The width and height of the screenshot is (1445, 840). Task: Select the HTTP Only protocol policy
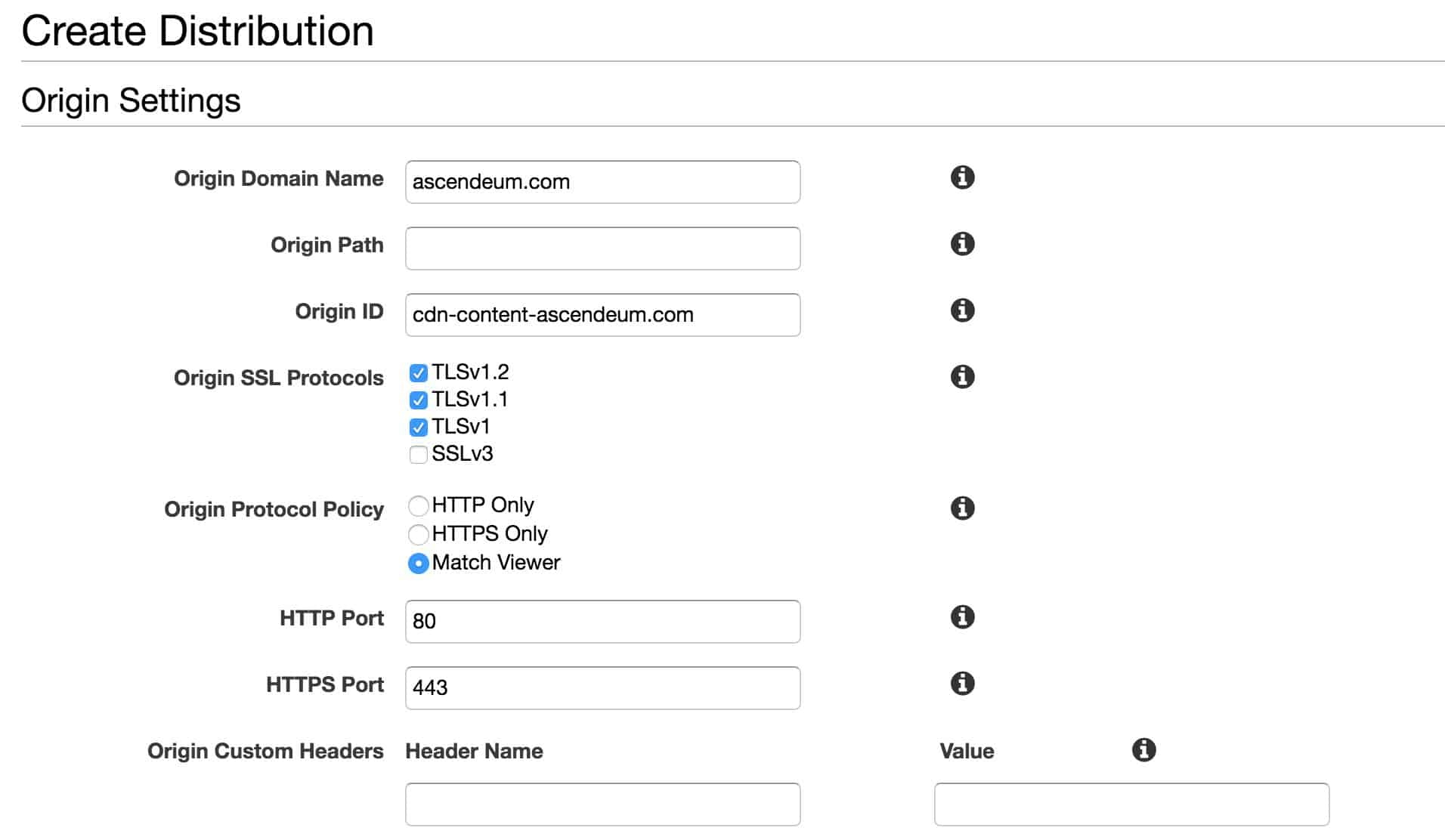418,505
